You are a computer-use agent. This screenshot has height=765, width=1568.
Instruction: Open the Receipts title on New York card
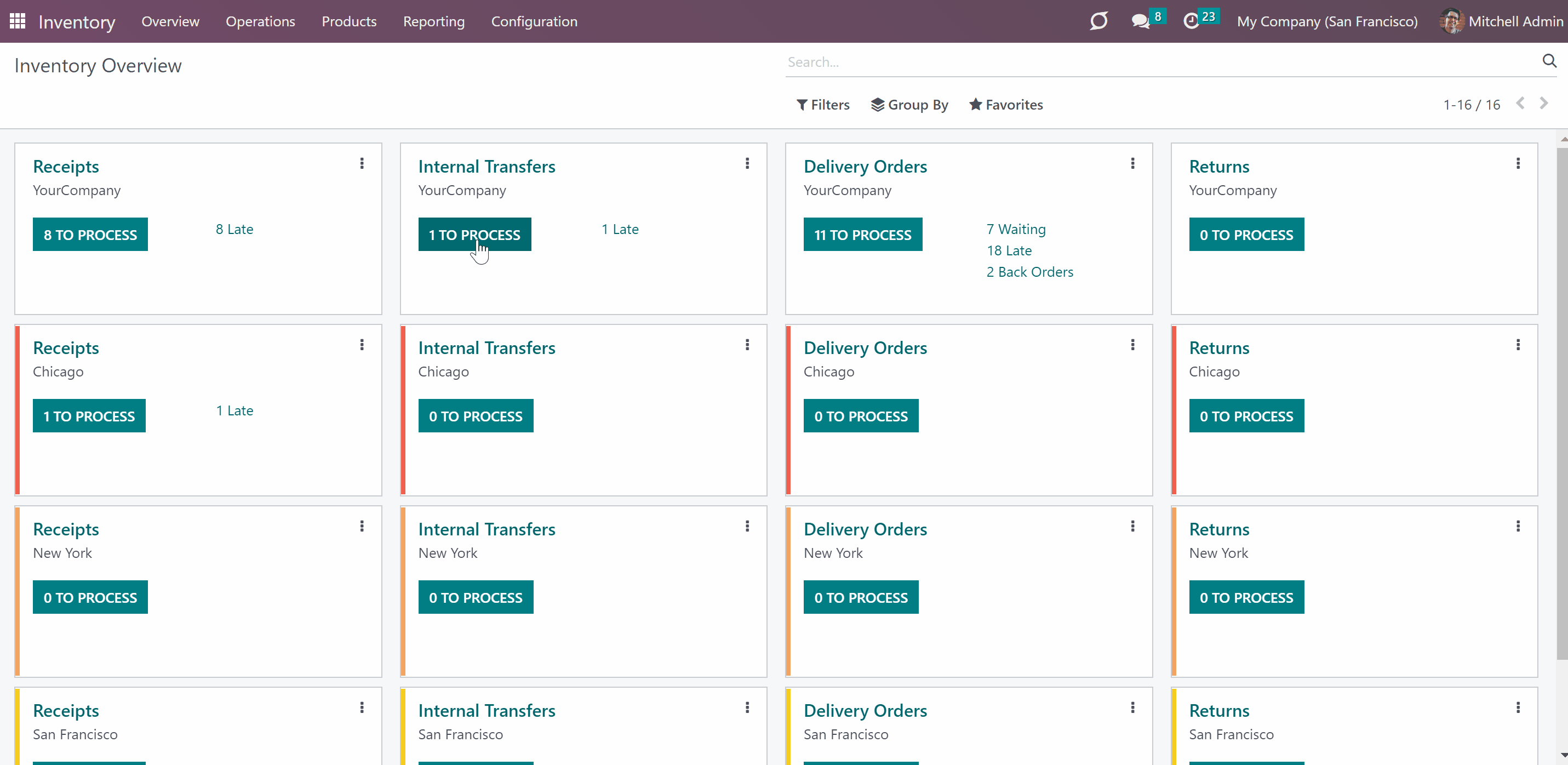click(66, 529)
